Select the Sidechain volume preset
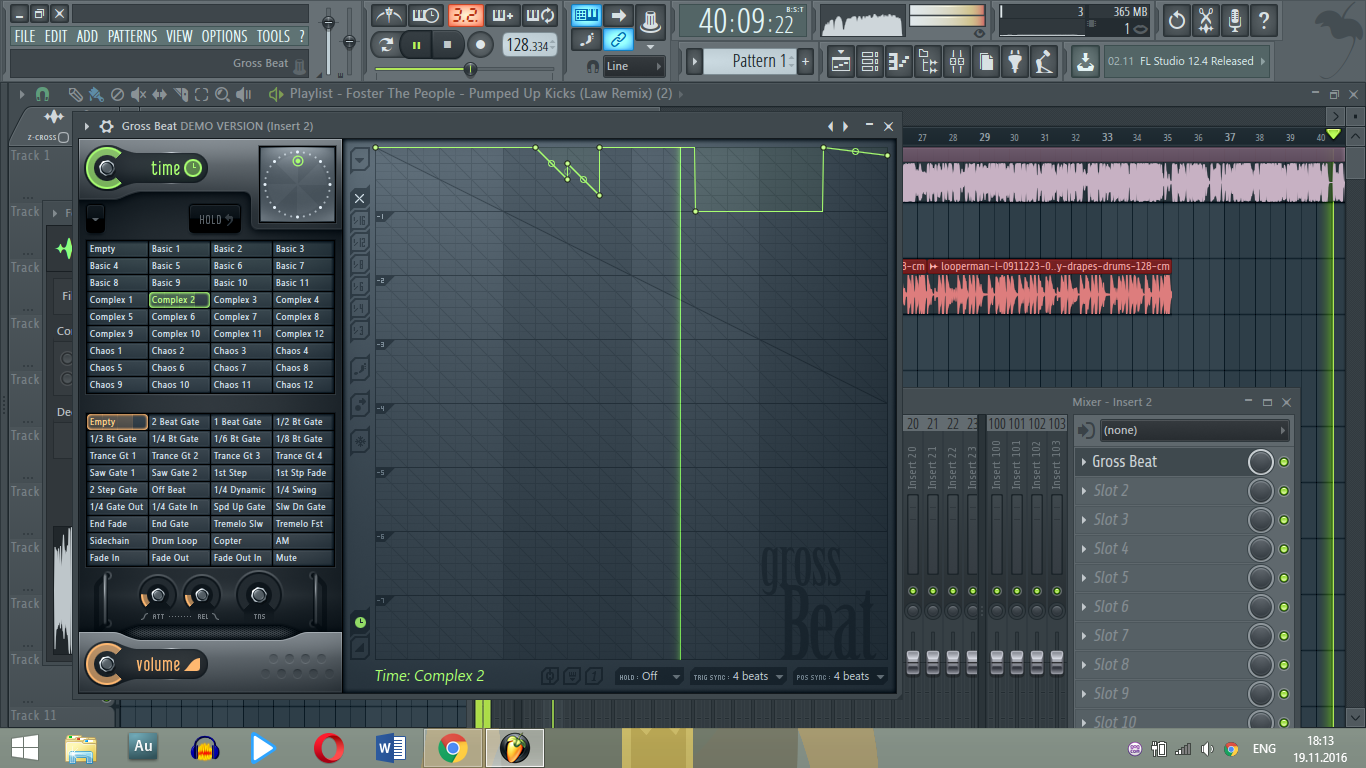1366x768 pixels. (x=117, y=541)
